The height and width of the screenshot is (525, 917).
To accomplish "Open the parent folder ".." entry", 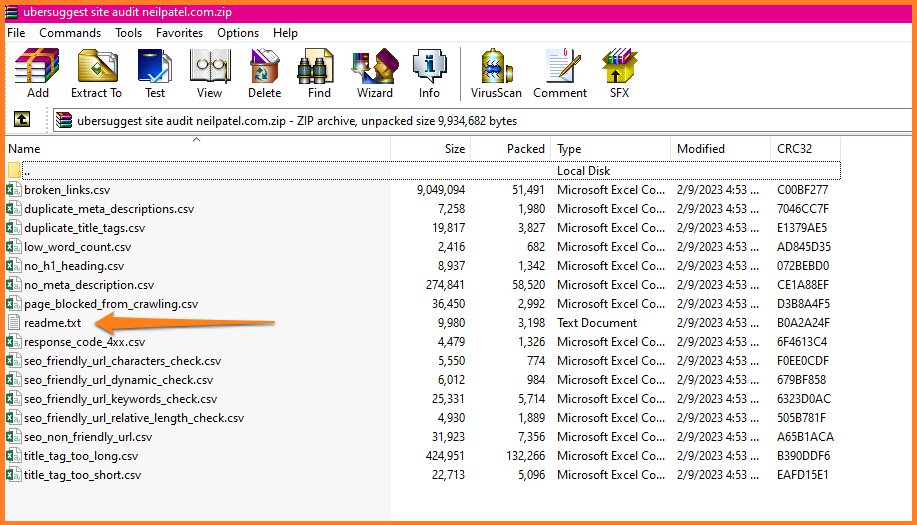I will click(27, 171).
